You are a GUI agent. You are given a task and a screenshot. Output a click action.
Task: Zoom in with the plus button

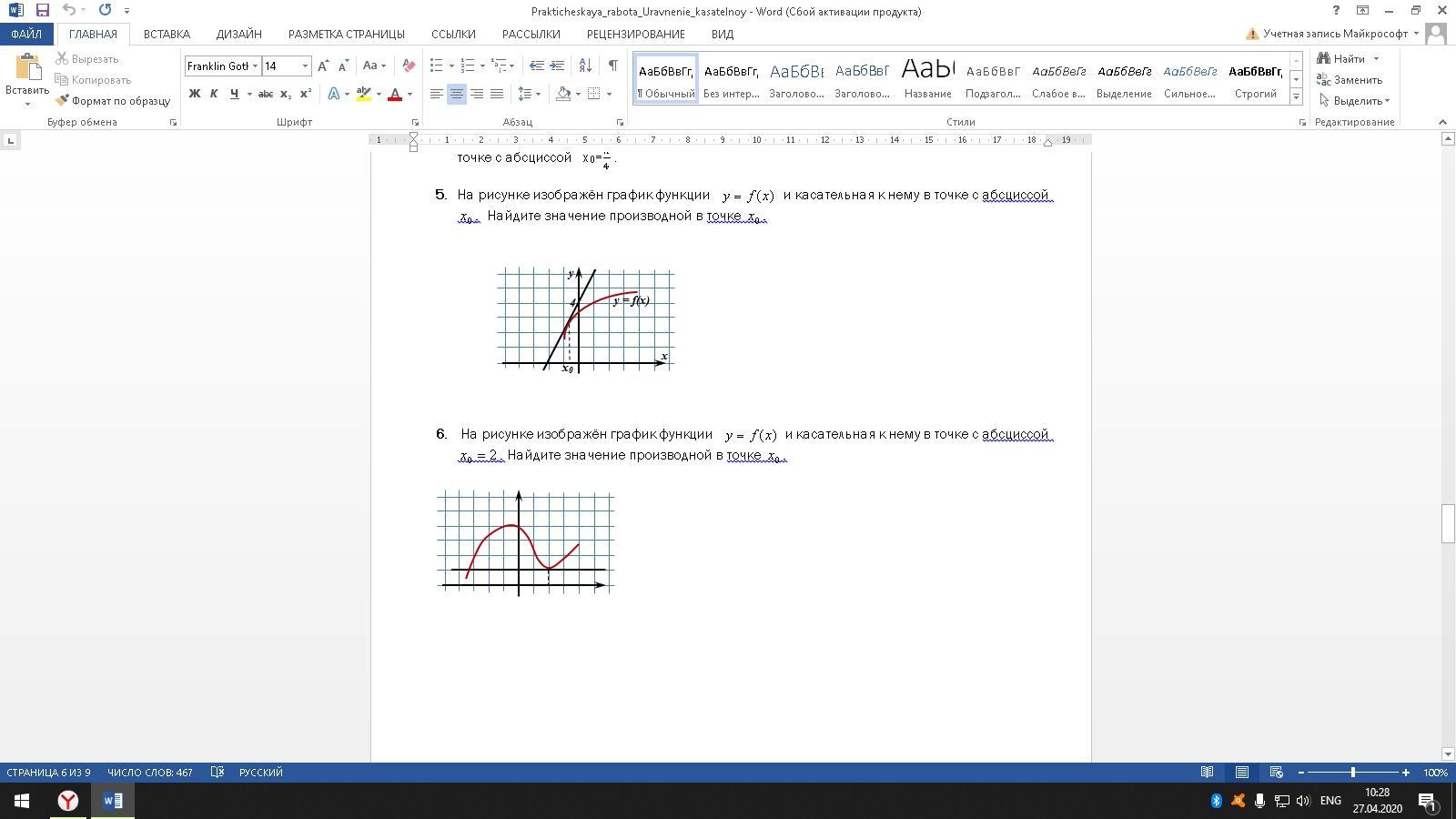[x=1406, y=773]
